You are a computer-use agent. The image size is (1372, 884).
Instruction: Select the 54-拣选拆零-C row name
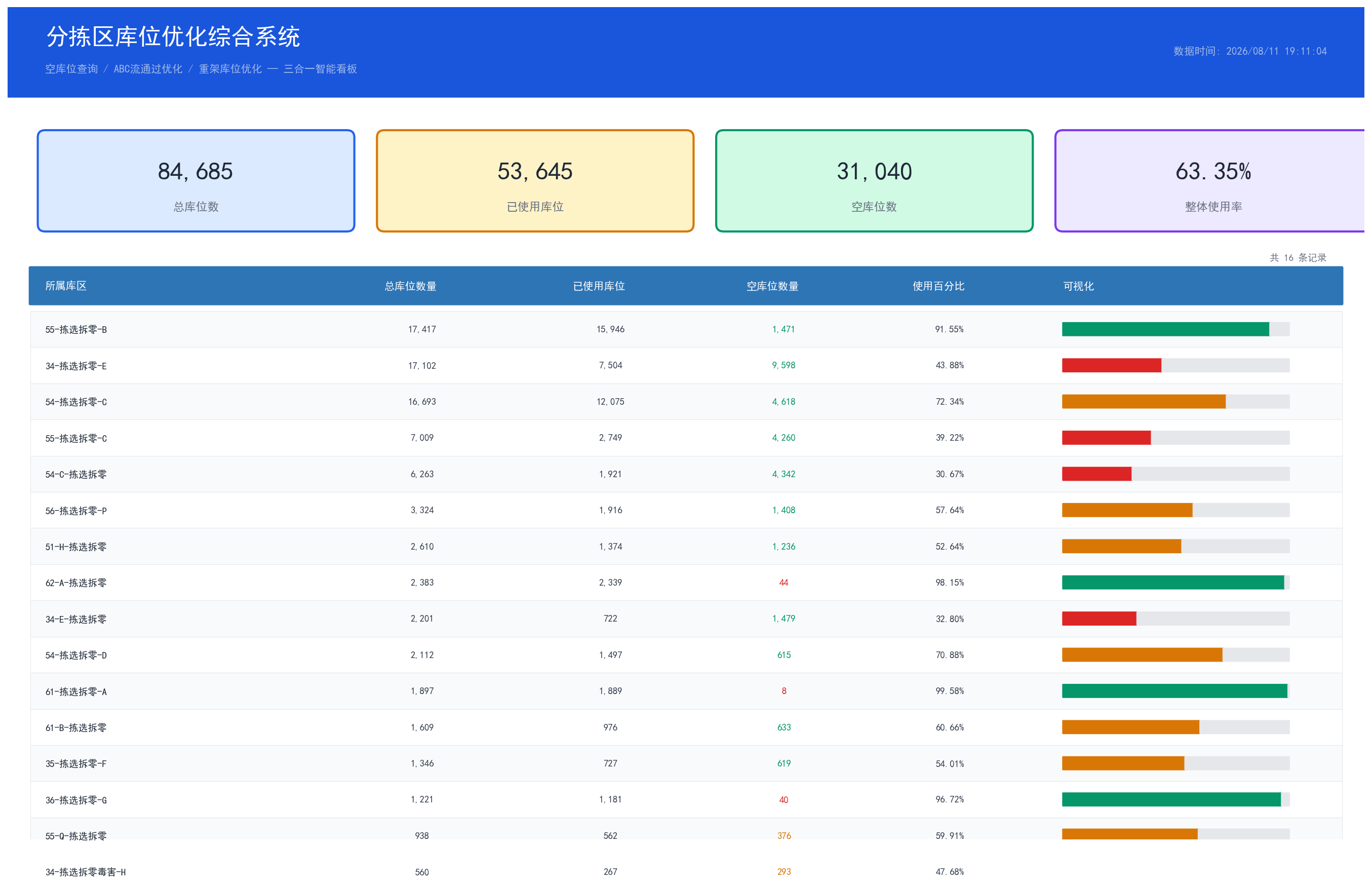tap(76, 402)
